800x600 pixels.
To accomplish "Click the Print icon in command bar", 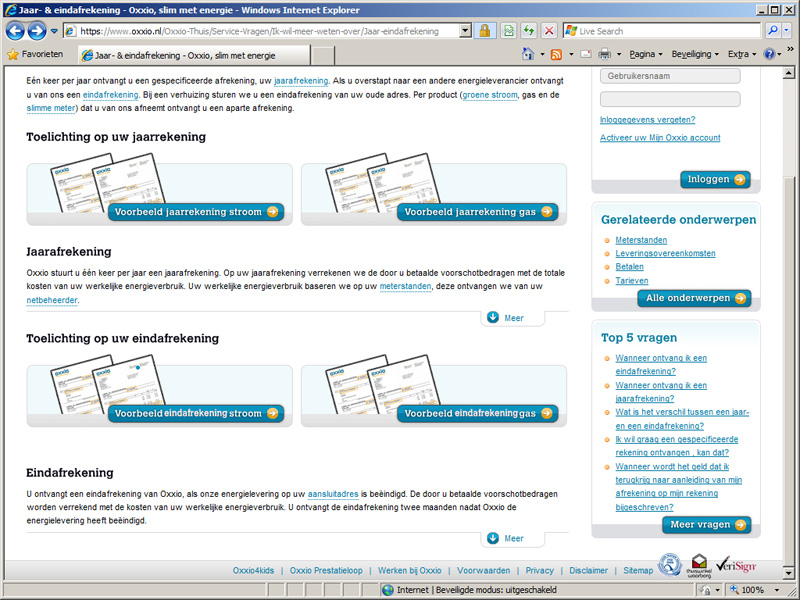I will click(604, 54).
